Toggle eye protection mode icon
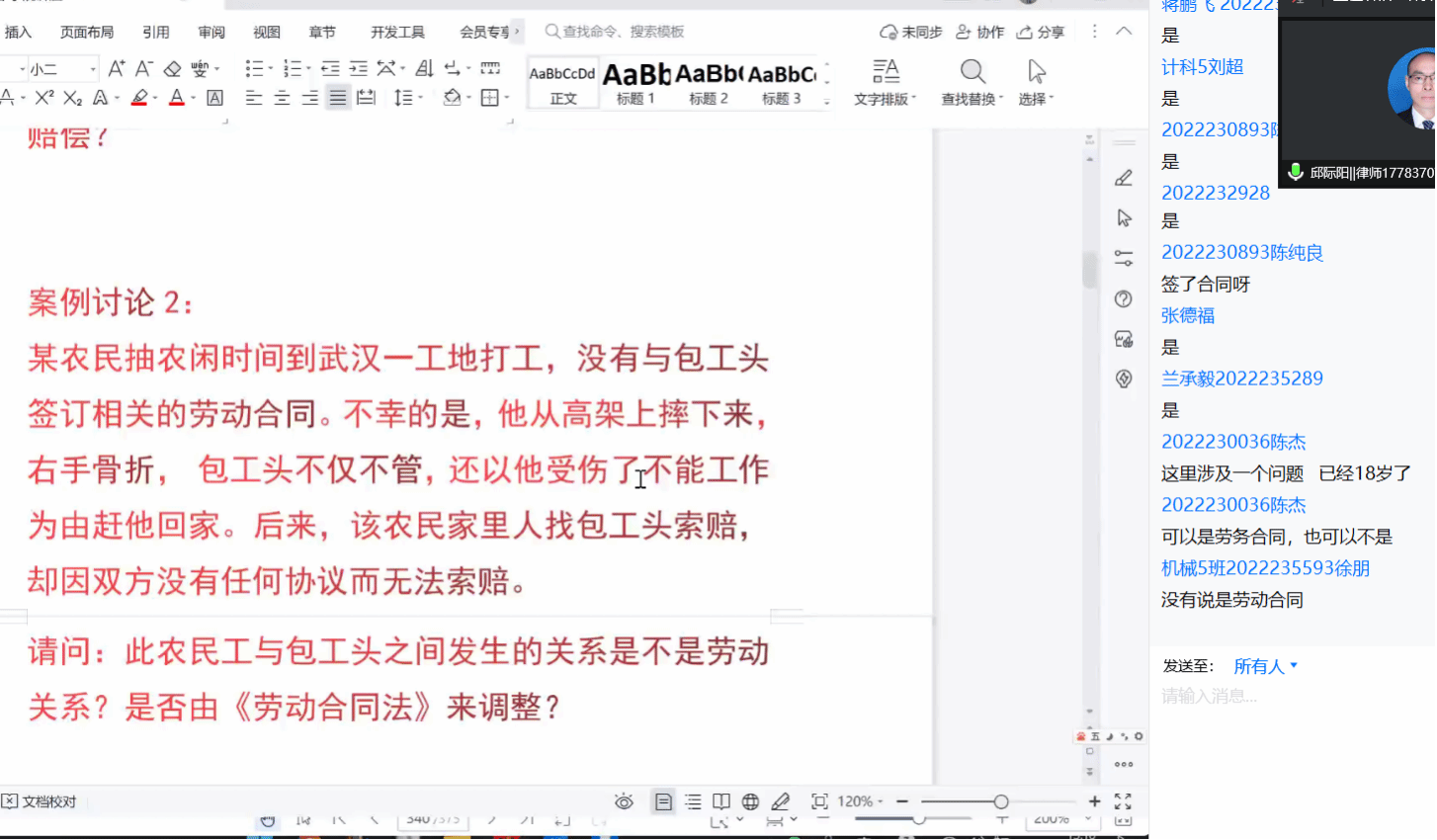 [624, 801]
